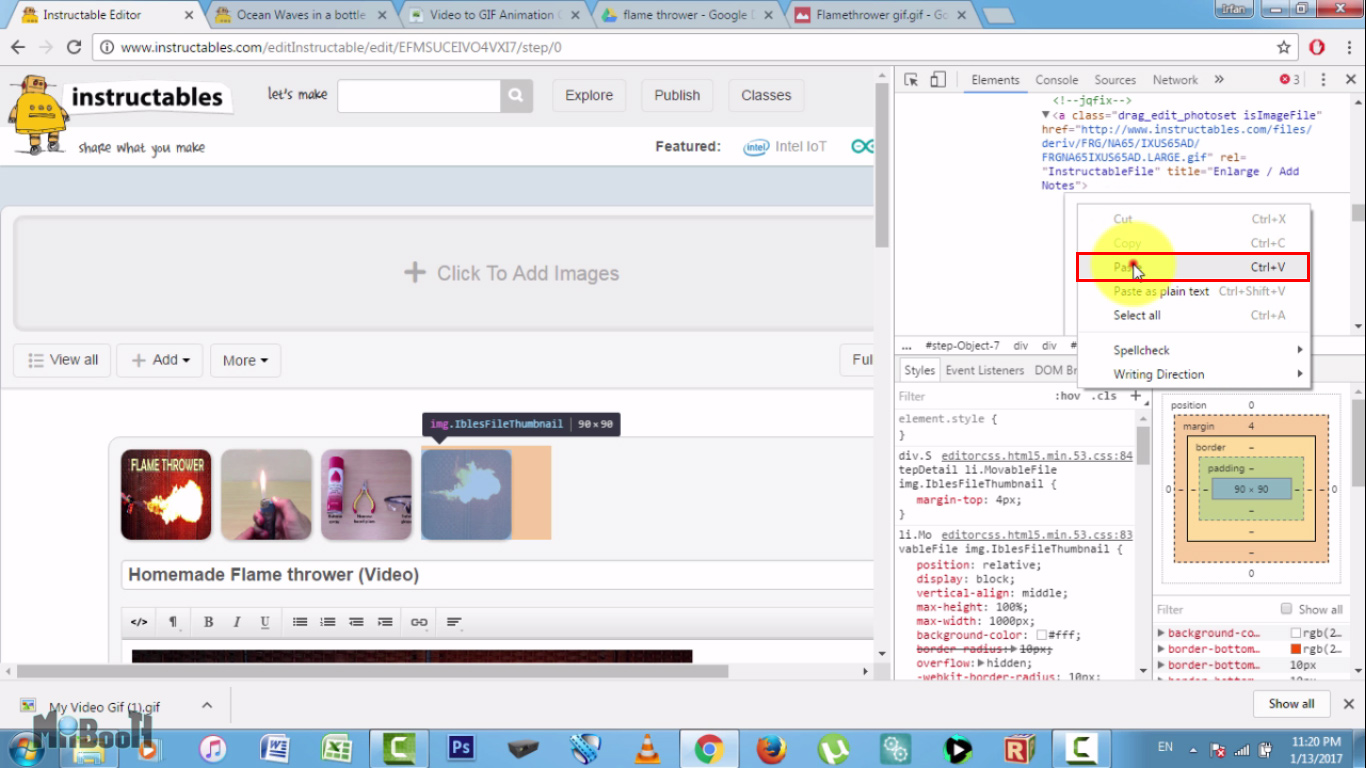The image size is (1366, 768).
Task: Click the search magnifier button
Action: (515, 95)
